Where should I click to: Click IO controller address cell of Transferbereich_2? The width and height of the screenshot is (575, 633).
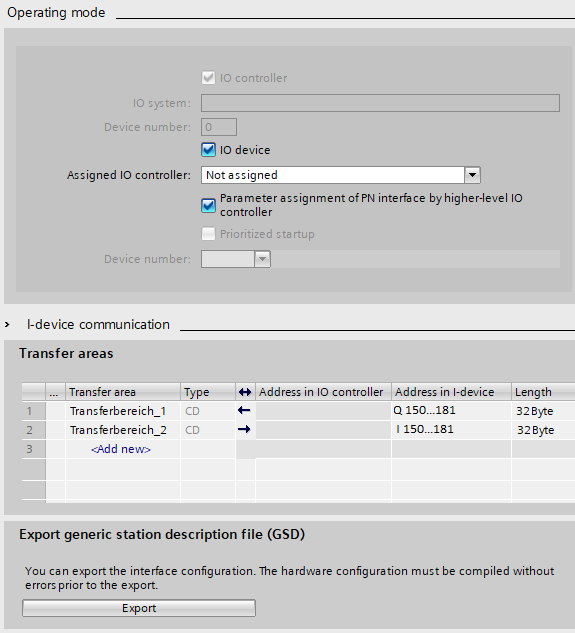(323, 430)
